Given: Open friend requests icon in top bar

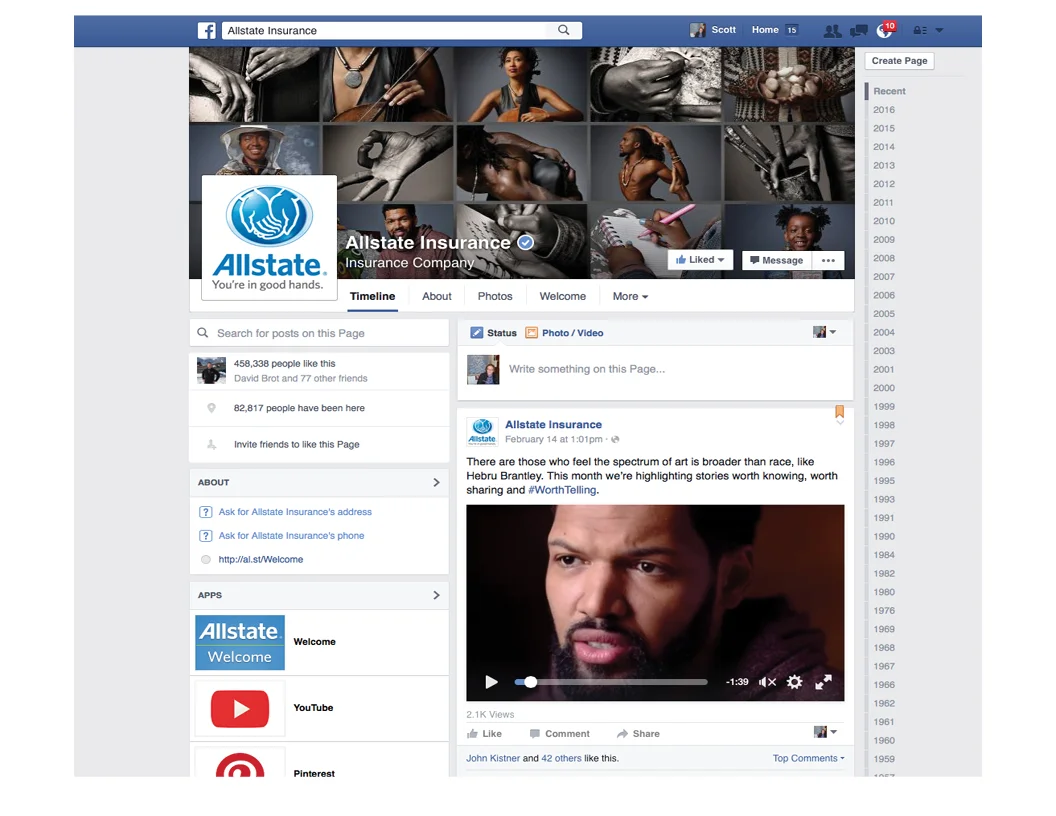Looking at the screenshot, I should click(832, 30).
